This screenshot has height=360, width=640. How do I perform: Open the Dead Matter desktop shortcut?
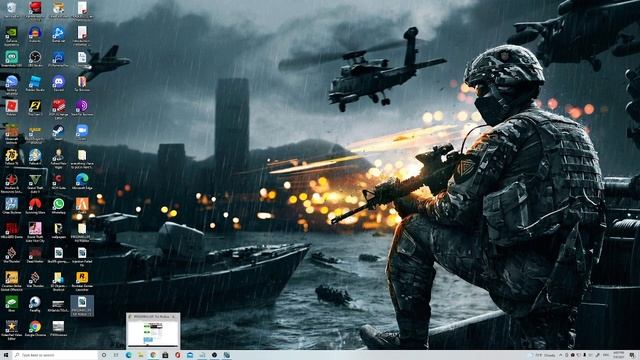pos(35,255)
